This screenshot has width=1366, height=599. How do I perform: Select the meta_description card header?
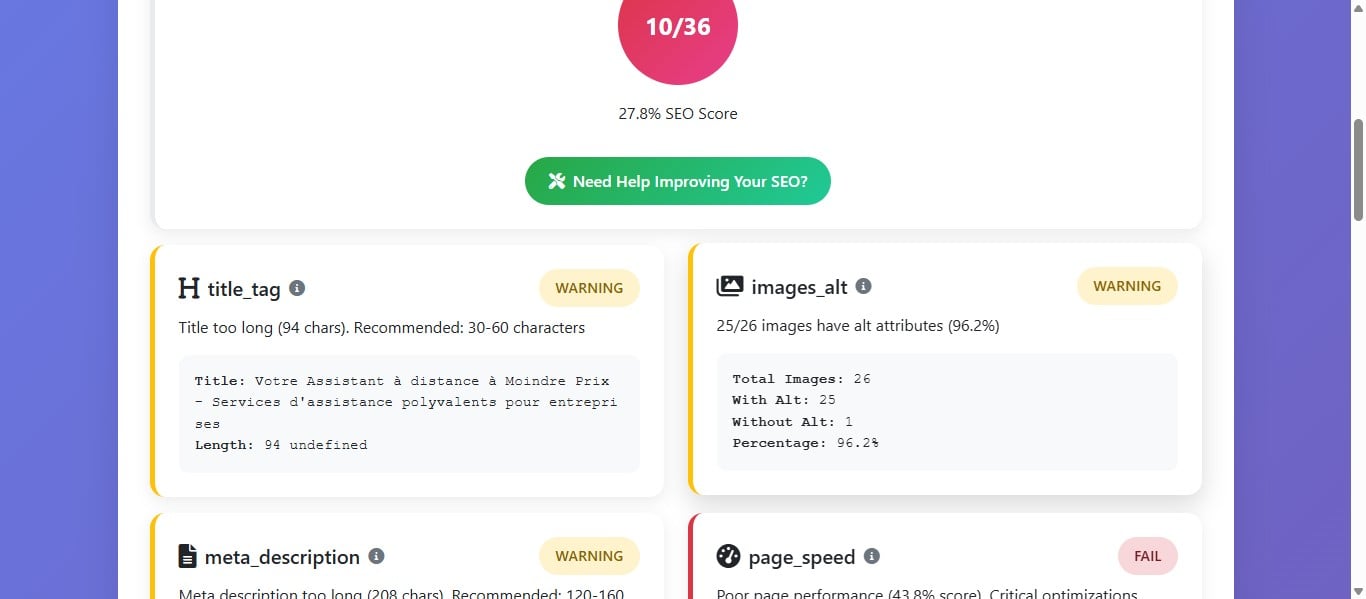tap(282, 557)
